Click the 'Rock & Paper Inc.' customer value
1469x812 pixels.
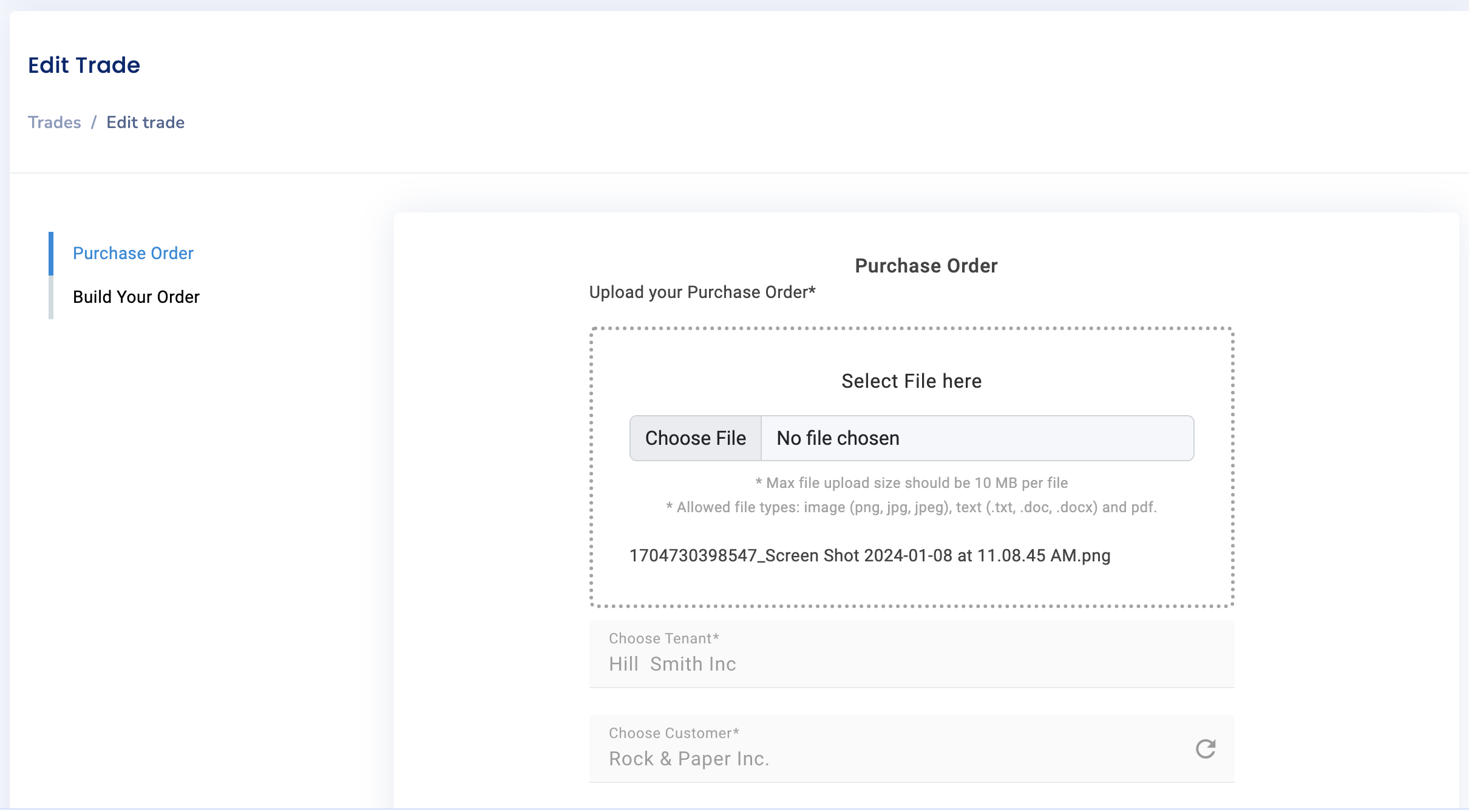coord(688,759)
